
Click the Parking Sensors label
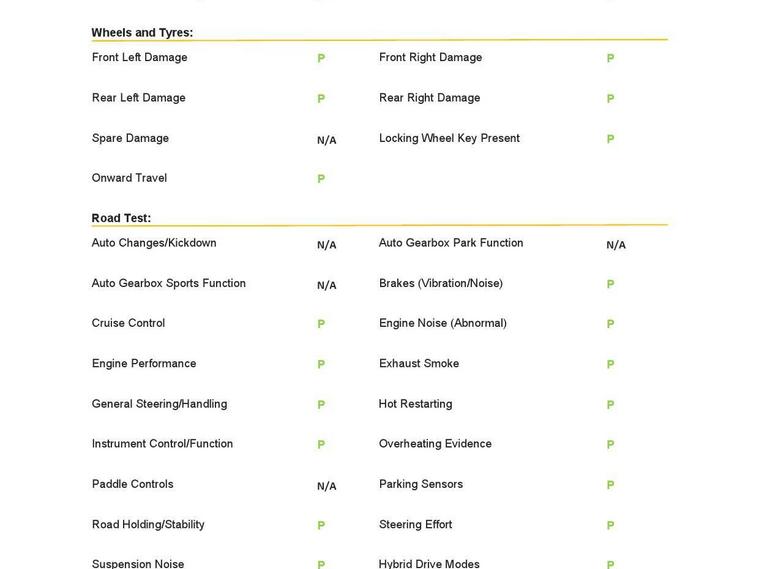(x=420, y=484)
